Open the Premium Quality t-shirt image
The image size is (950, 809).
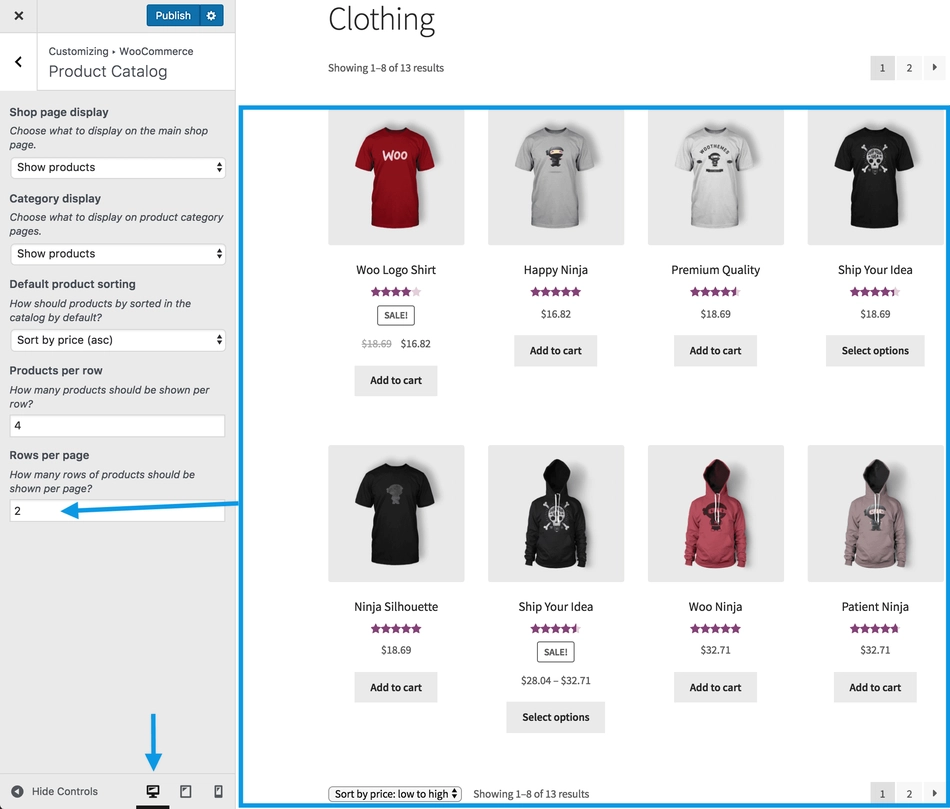coord(716,177)
